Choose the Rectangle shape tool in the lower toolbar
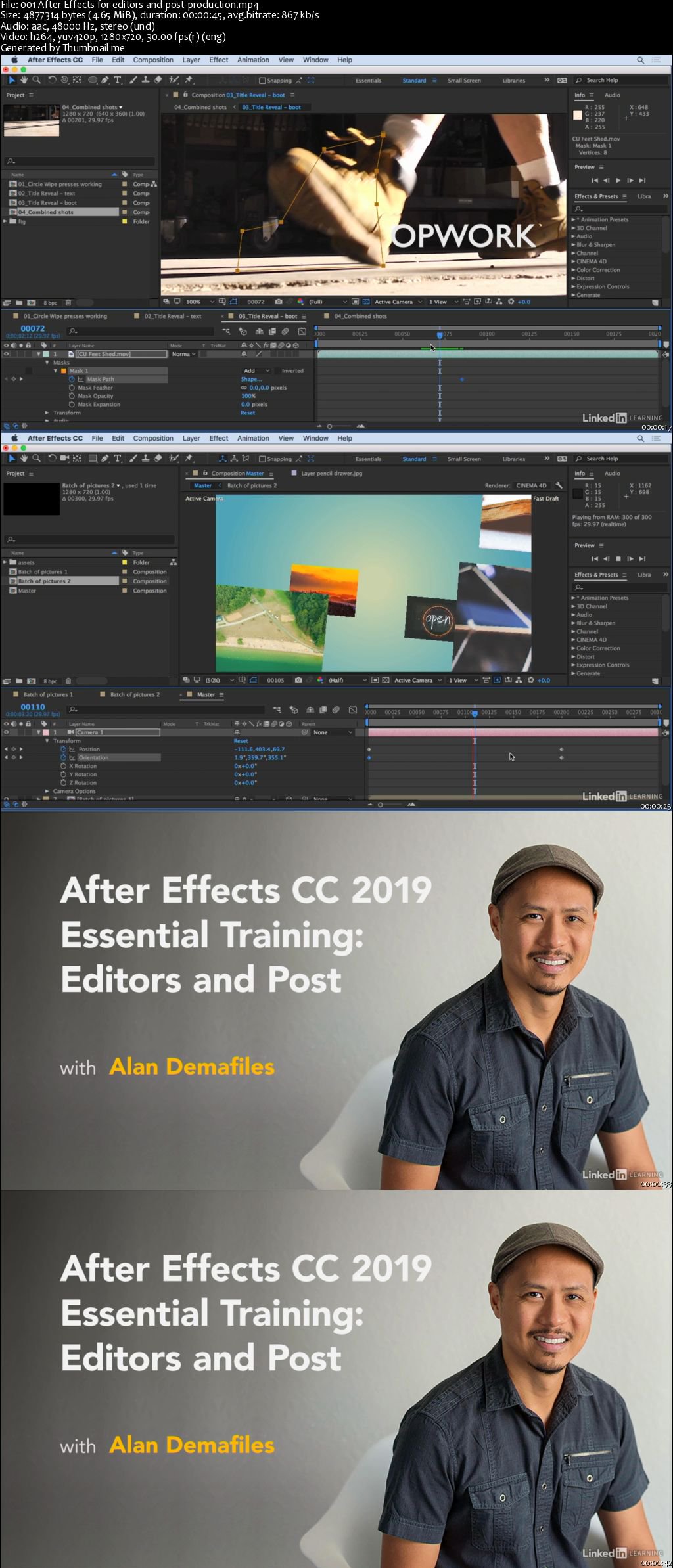673x1568 pixels. [x=93, y=459]
